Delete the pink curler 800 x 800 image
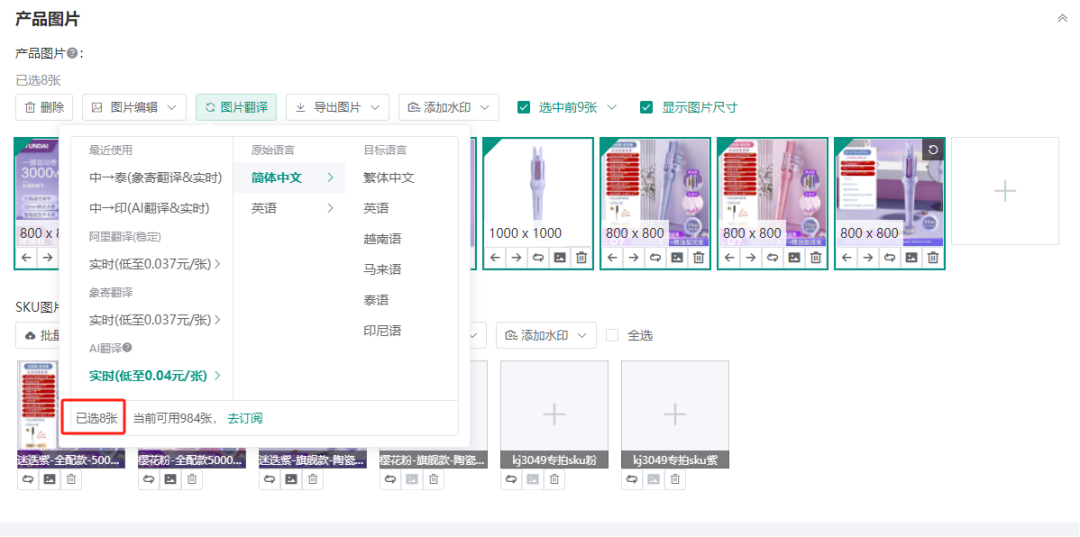 click(816, 257)
